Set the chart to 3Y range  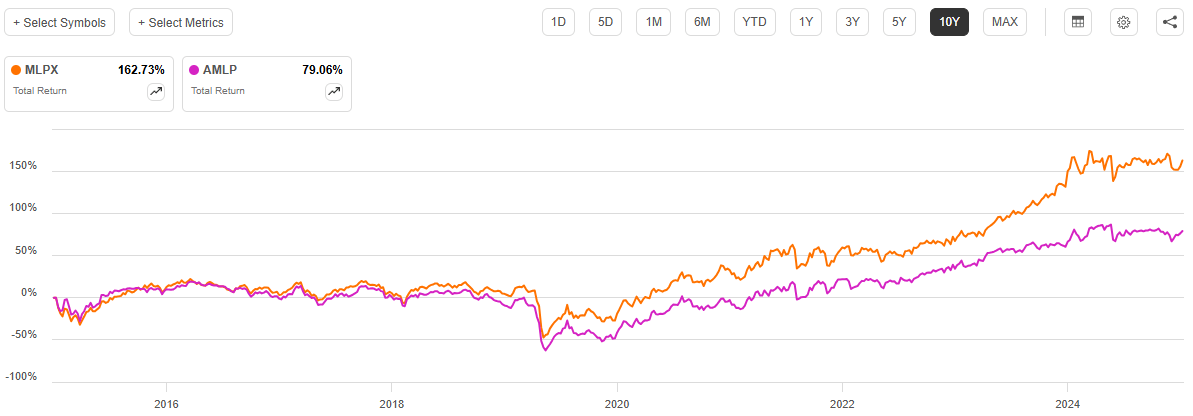tap(852, 22)
